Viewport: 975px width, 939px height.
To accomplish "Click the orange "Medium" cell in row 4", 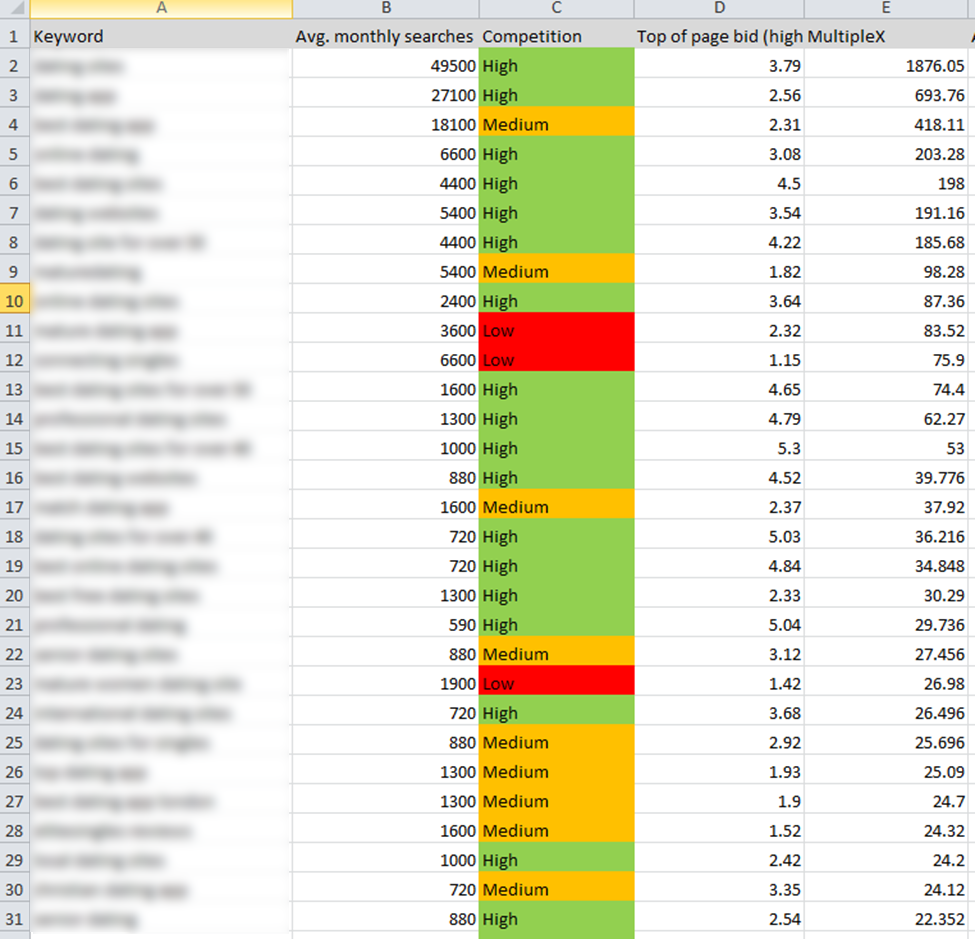I will [556, 125].
